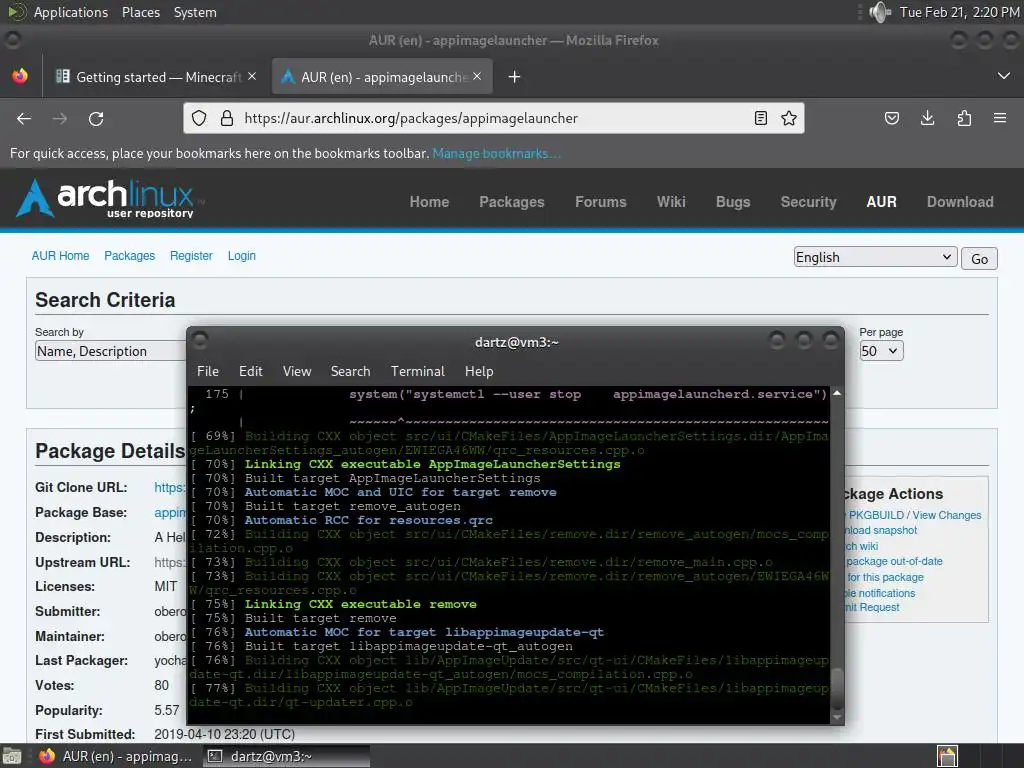Open the terminal Search menu
1024x768 pixels.
pyautogui.click(x=350, y=371)
